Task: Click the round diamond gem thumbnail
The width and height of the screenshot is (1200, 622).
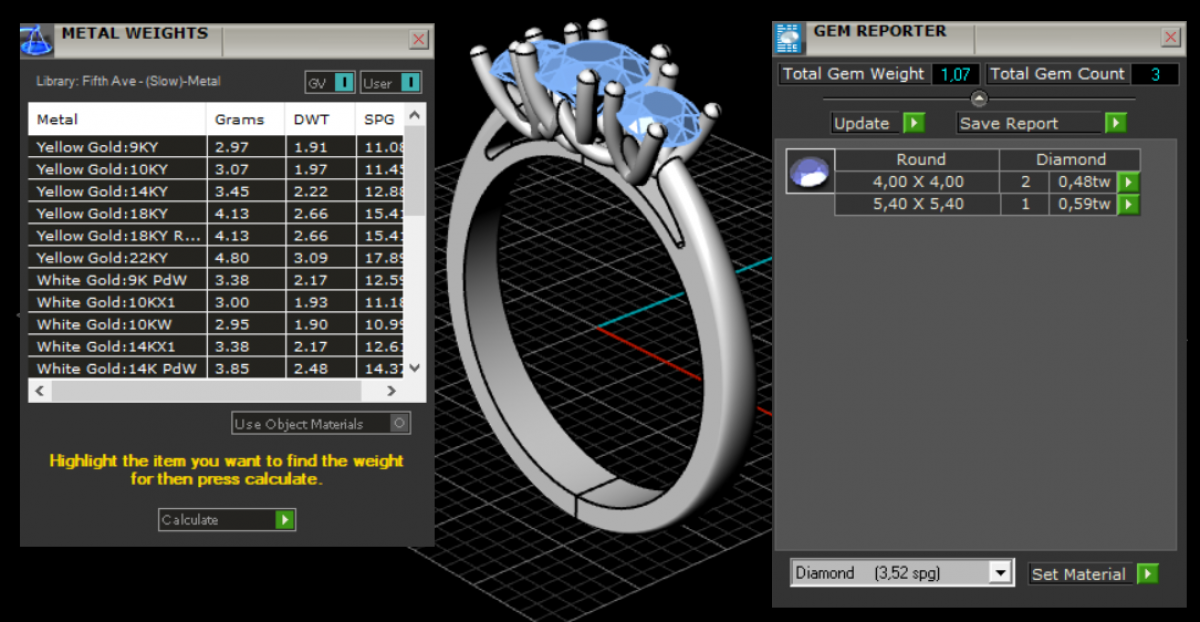Action: (809, 172)
